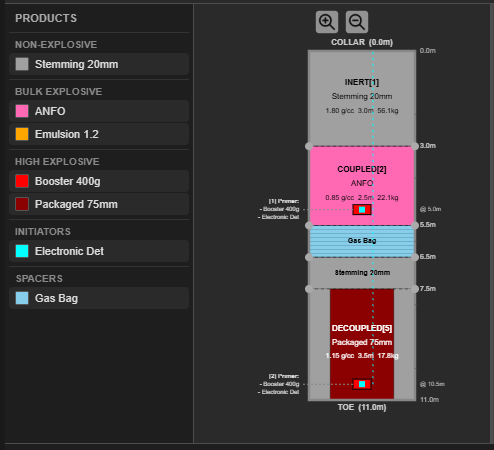Select the INERT[1] stemming deck
The image size is (494, 450).
click(362, 98)
